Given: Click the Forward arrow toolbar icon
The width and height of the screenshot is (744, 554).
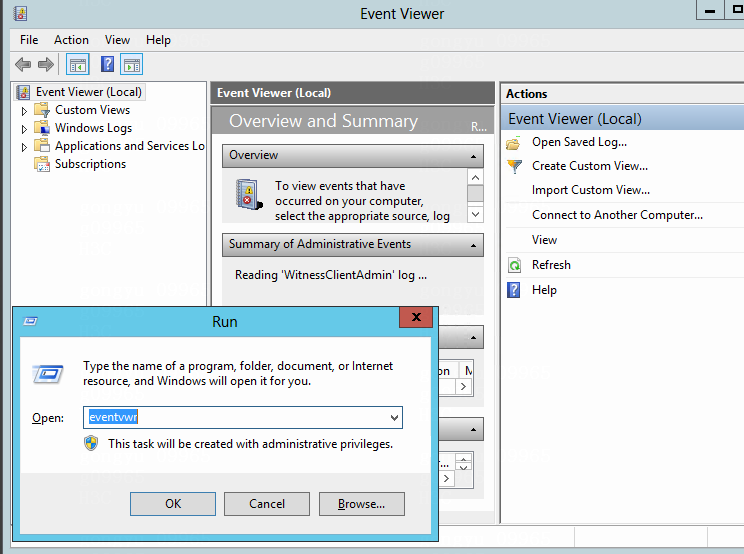Looking at the screenshot, I should point(46,64).
